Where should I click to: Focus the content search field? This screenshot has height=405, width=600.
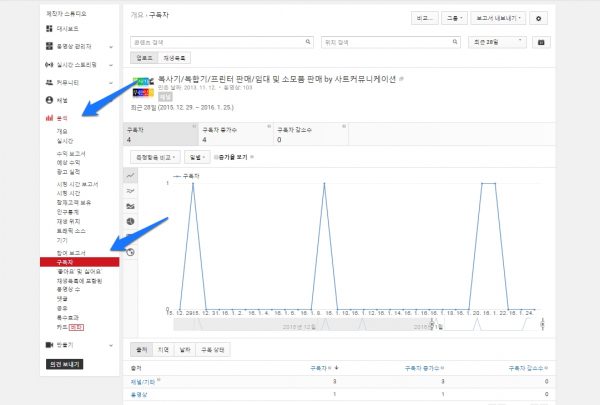(222, 42)
